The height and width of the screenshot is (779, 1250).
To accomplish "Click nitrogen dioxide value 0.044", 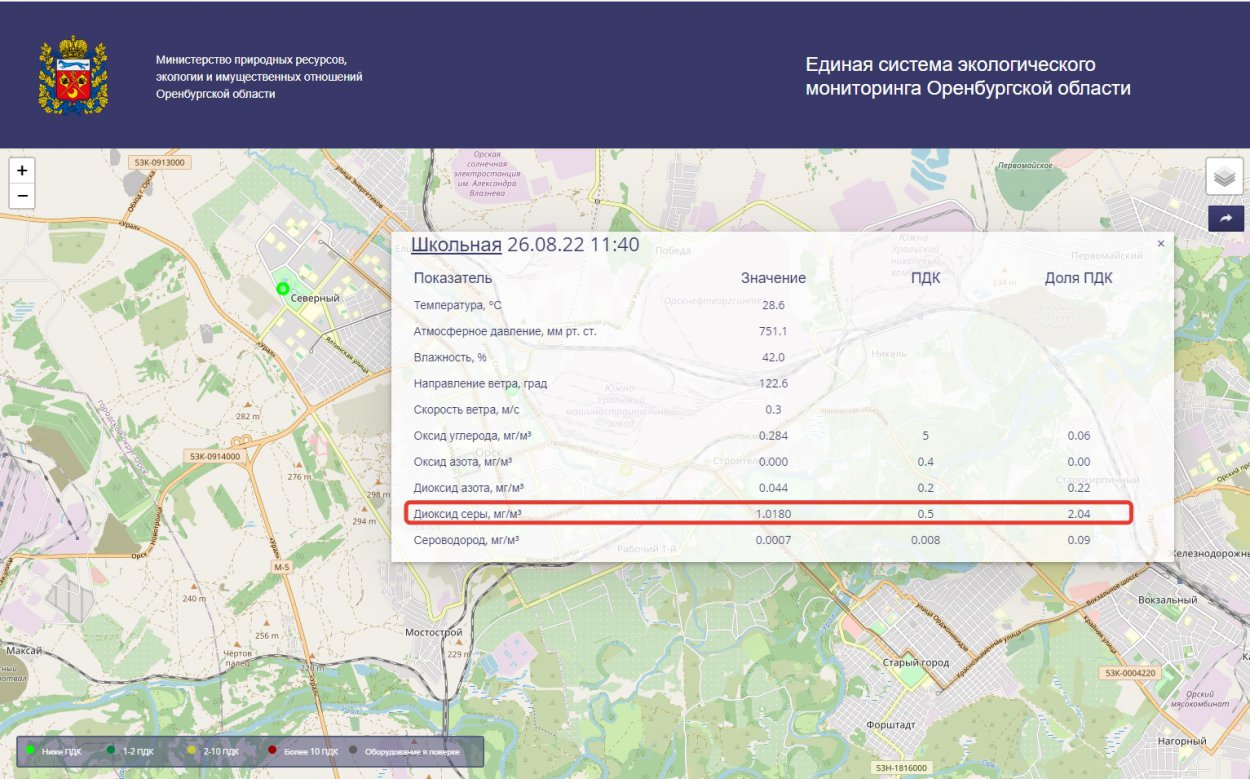I will coord(773,488).
